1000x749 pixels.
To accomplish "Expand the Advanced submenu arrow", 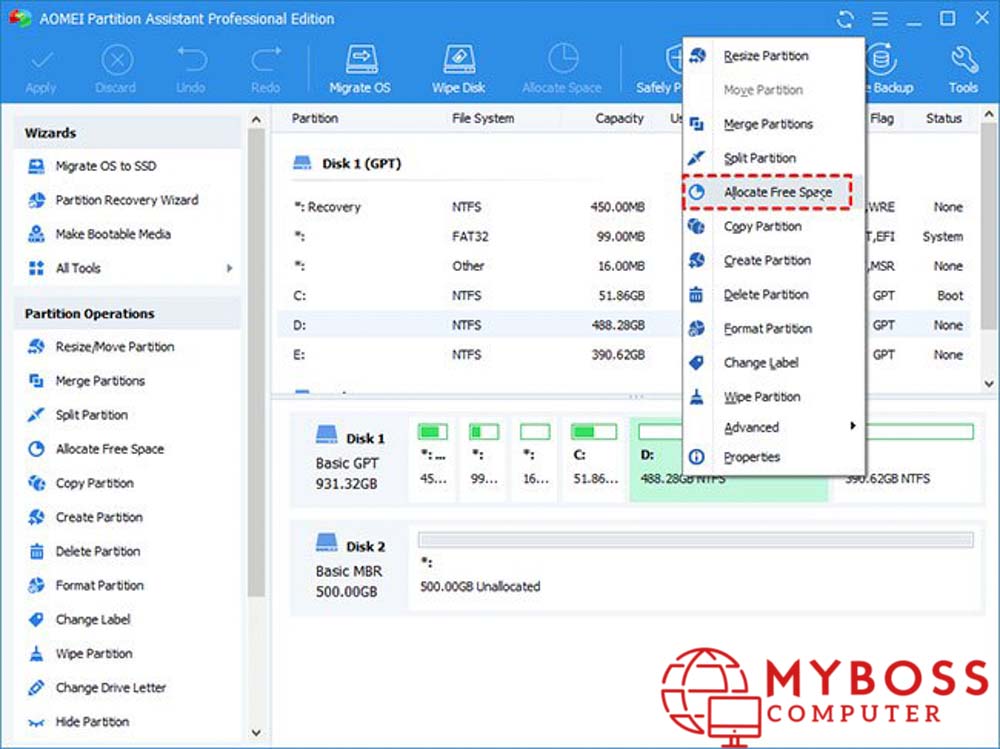I will pos(852,426).
